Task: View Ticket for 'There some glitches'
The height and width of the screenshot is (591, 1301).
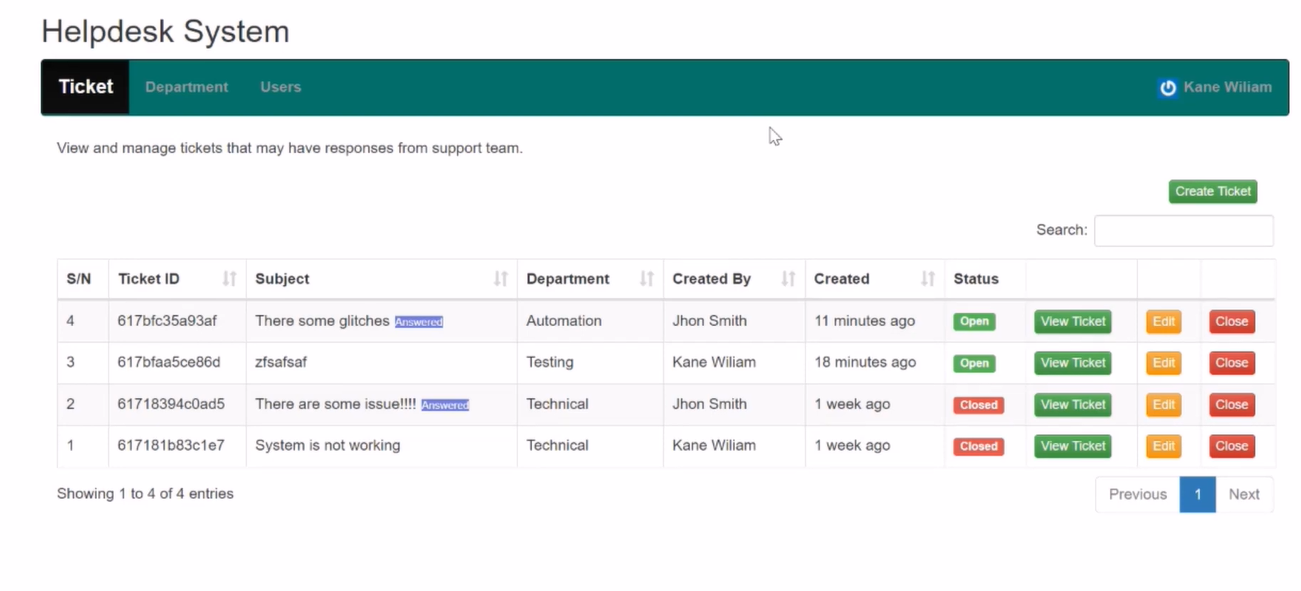Action: pos(1073,321)
